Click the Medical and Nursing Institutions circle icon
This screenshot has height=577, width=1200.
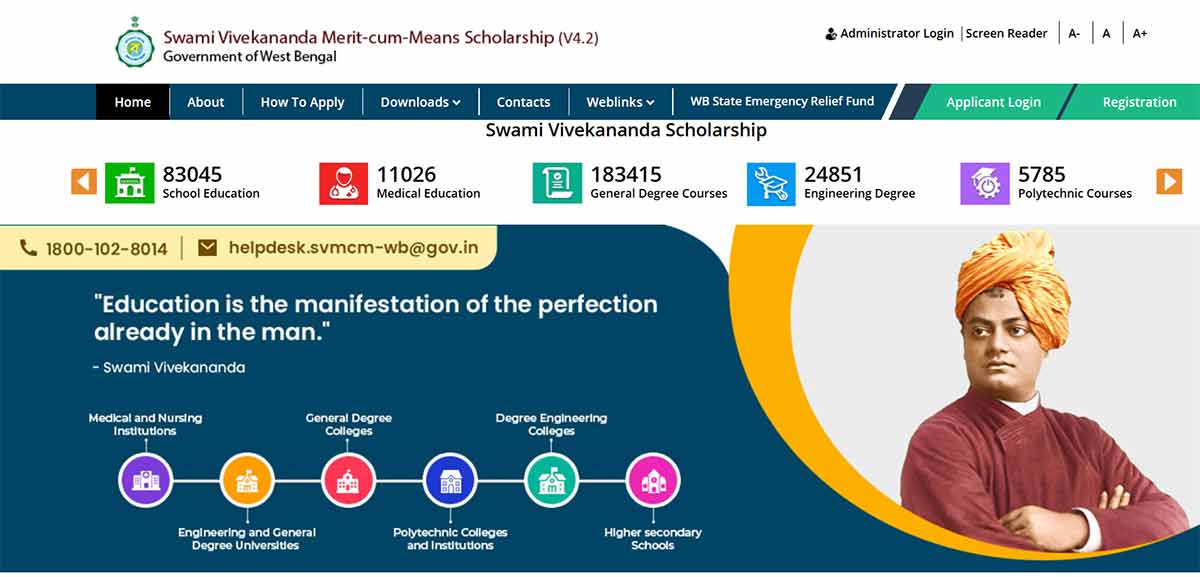click(x=145, y=480)
